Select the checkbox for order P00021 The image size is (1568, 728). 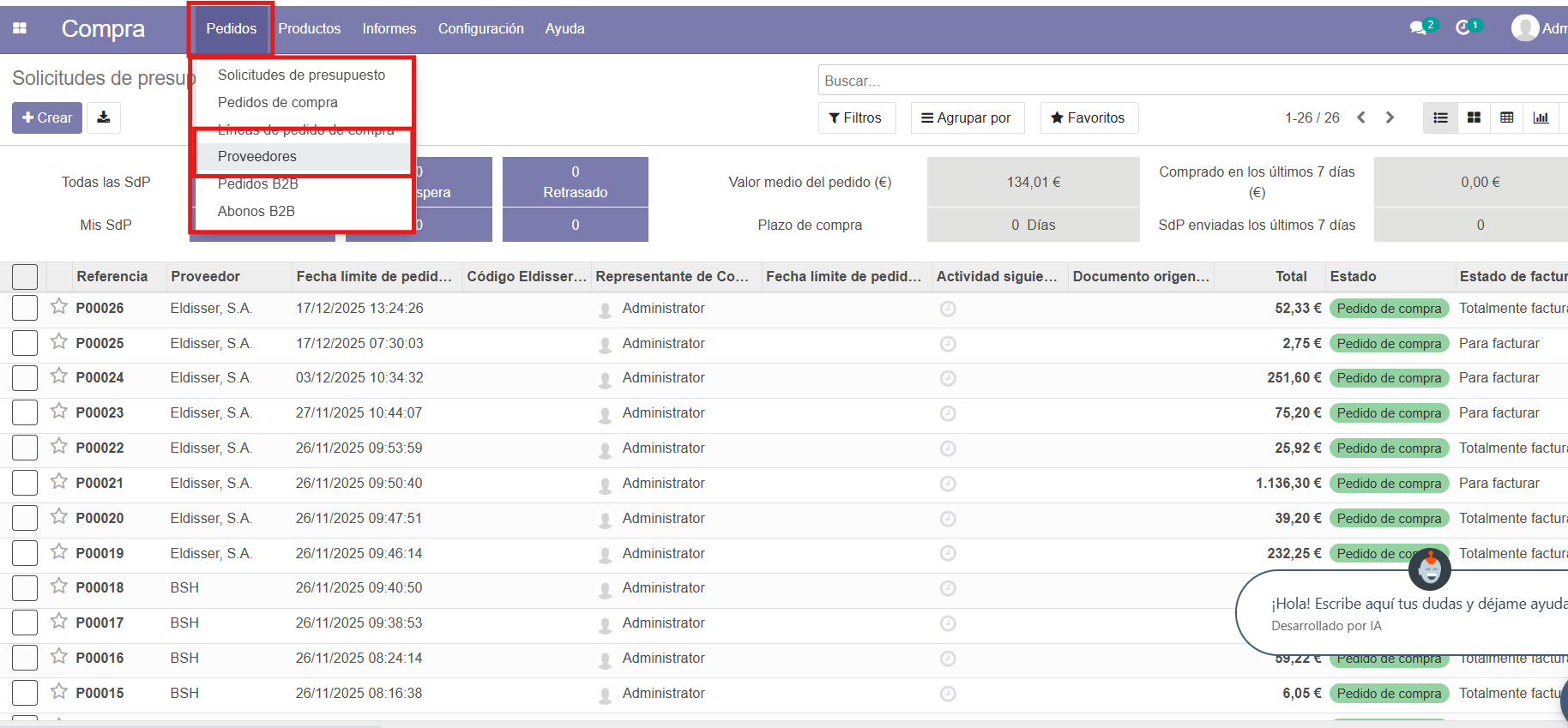point(25,483)
